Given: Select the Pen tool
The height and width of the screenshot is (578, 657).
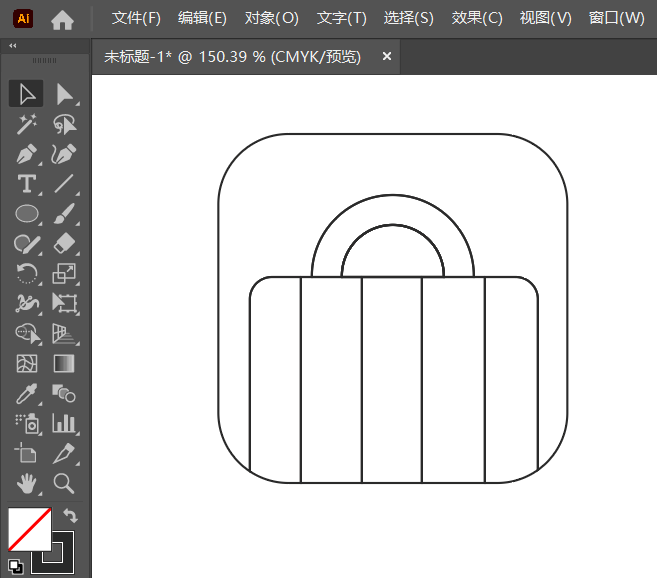Looking at the screenshot, I should (26, 154).
